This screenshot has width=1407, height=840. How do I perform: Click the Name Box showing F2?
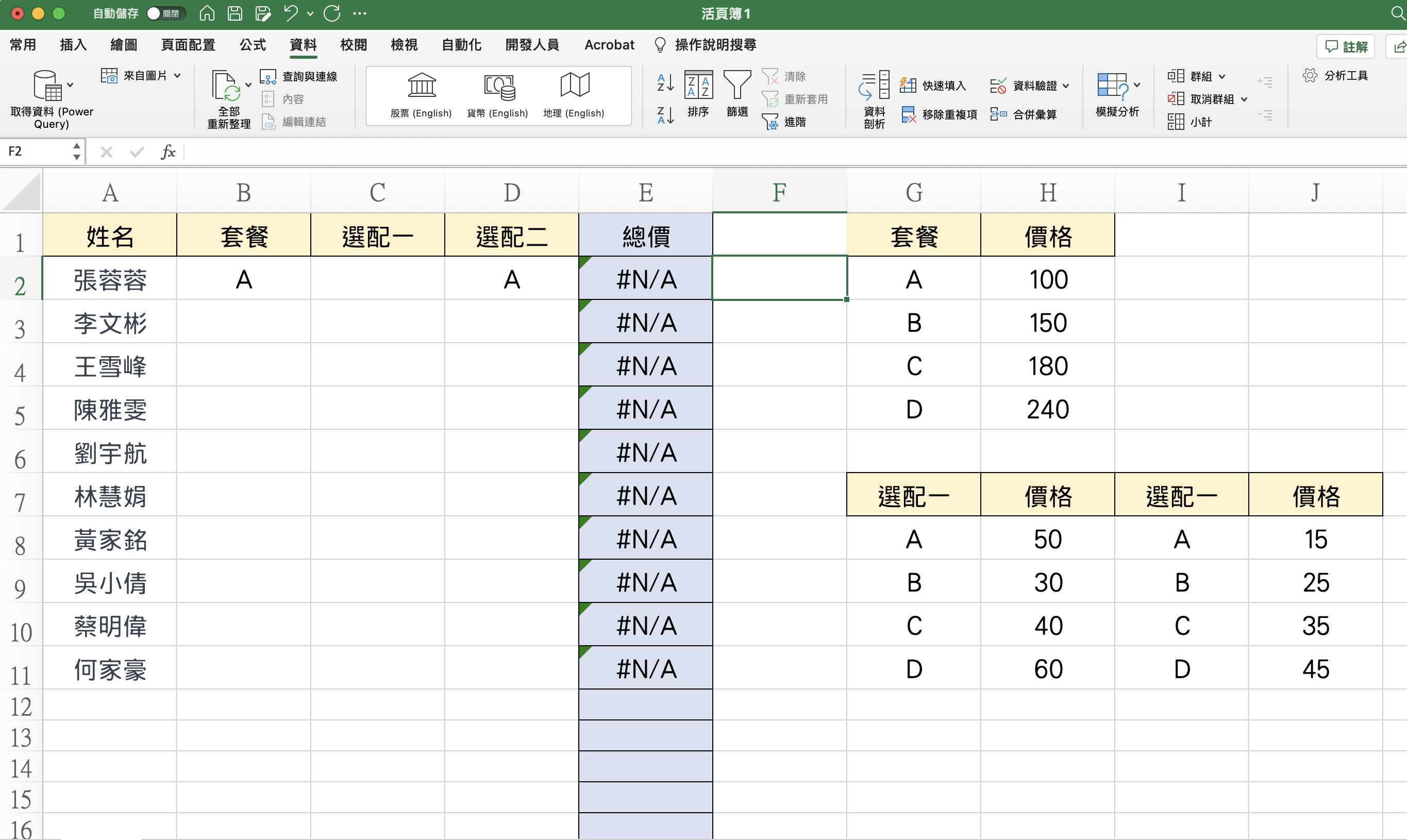[37, 152]
